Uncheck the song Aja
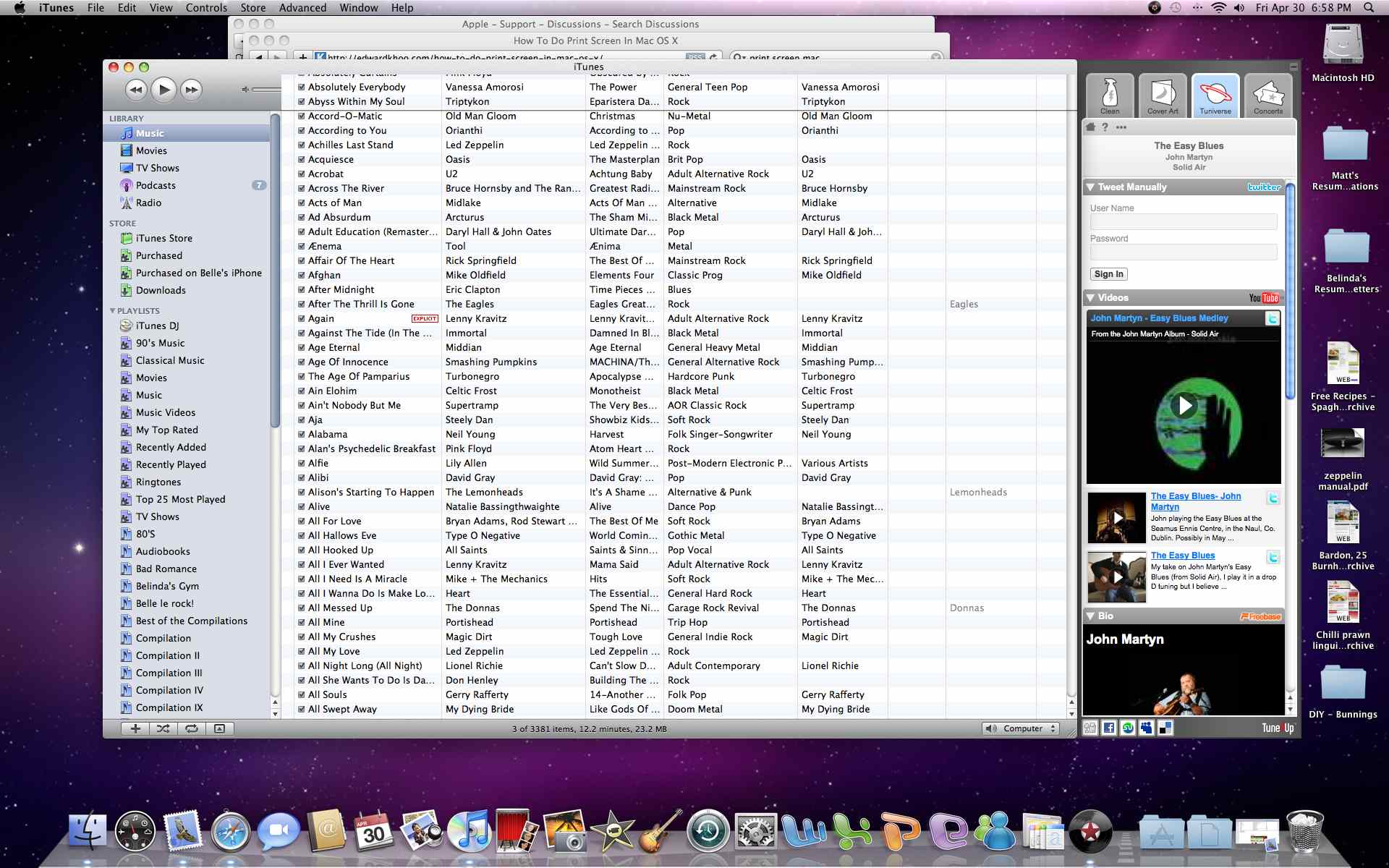Screen dimensions: 1389x868 click(x=302, y=420)
